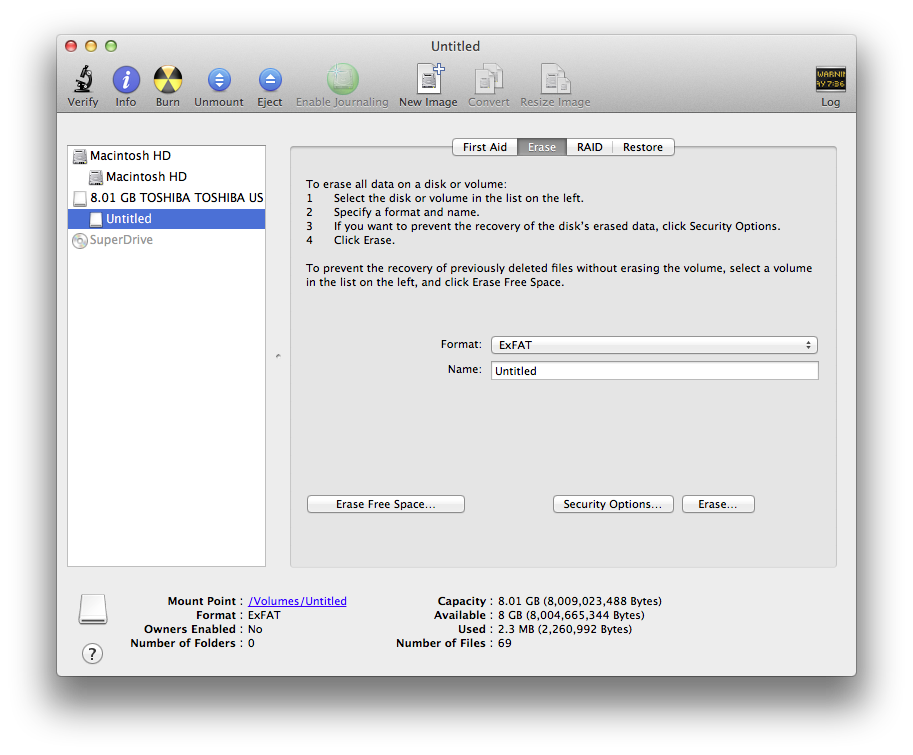Open the Format ExFAT dropdown
The image size is (913, 755).
pyautogui.click(x=654, y=345)
